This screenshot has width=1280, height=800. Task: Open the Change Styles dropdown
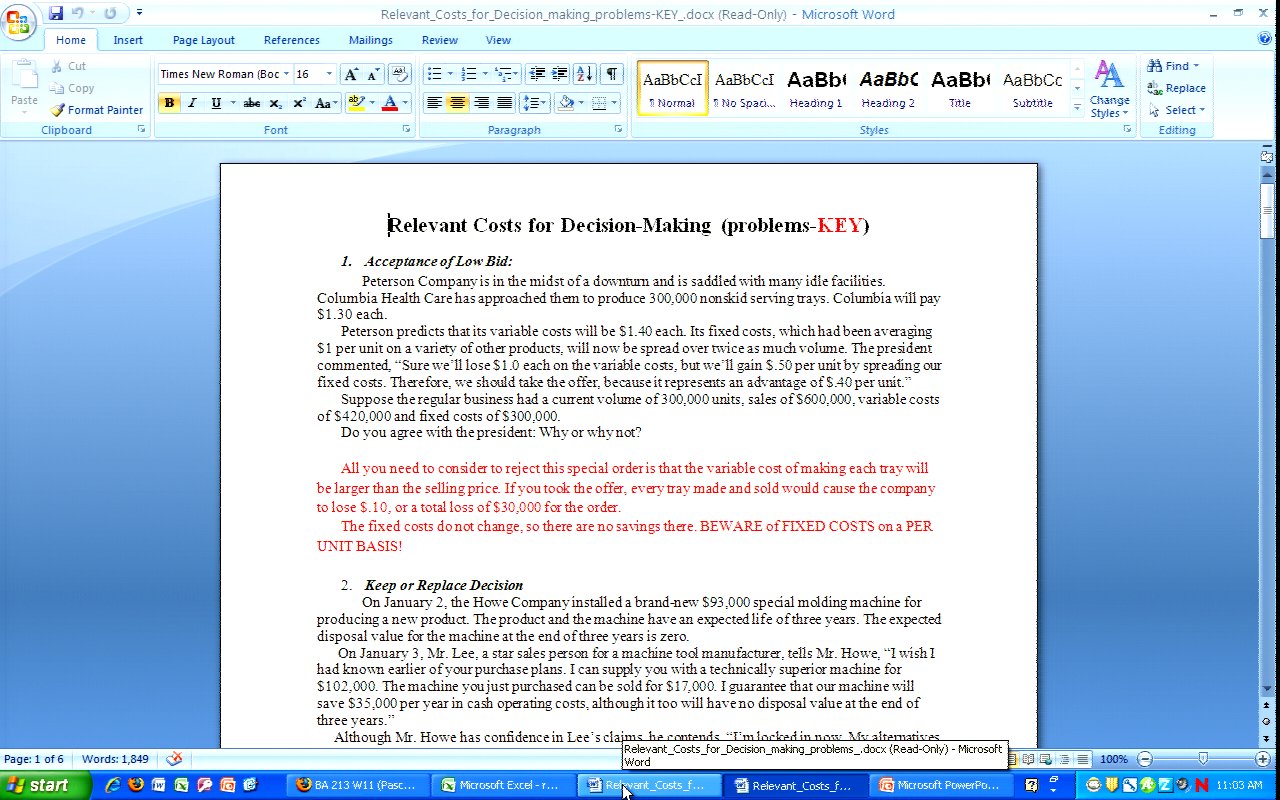pos(1109,90)
